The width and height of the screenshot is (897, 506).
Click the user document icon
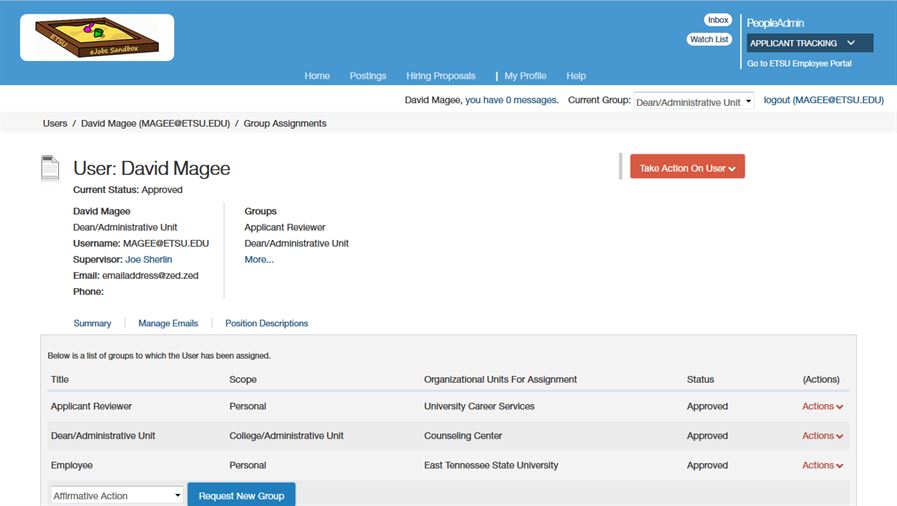click(50, 168)
